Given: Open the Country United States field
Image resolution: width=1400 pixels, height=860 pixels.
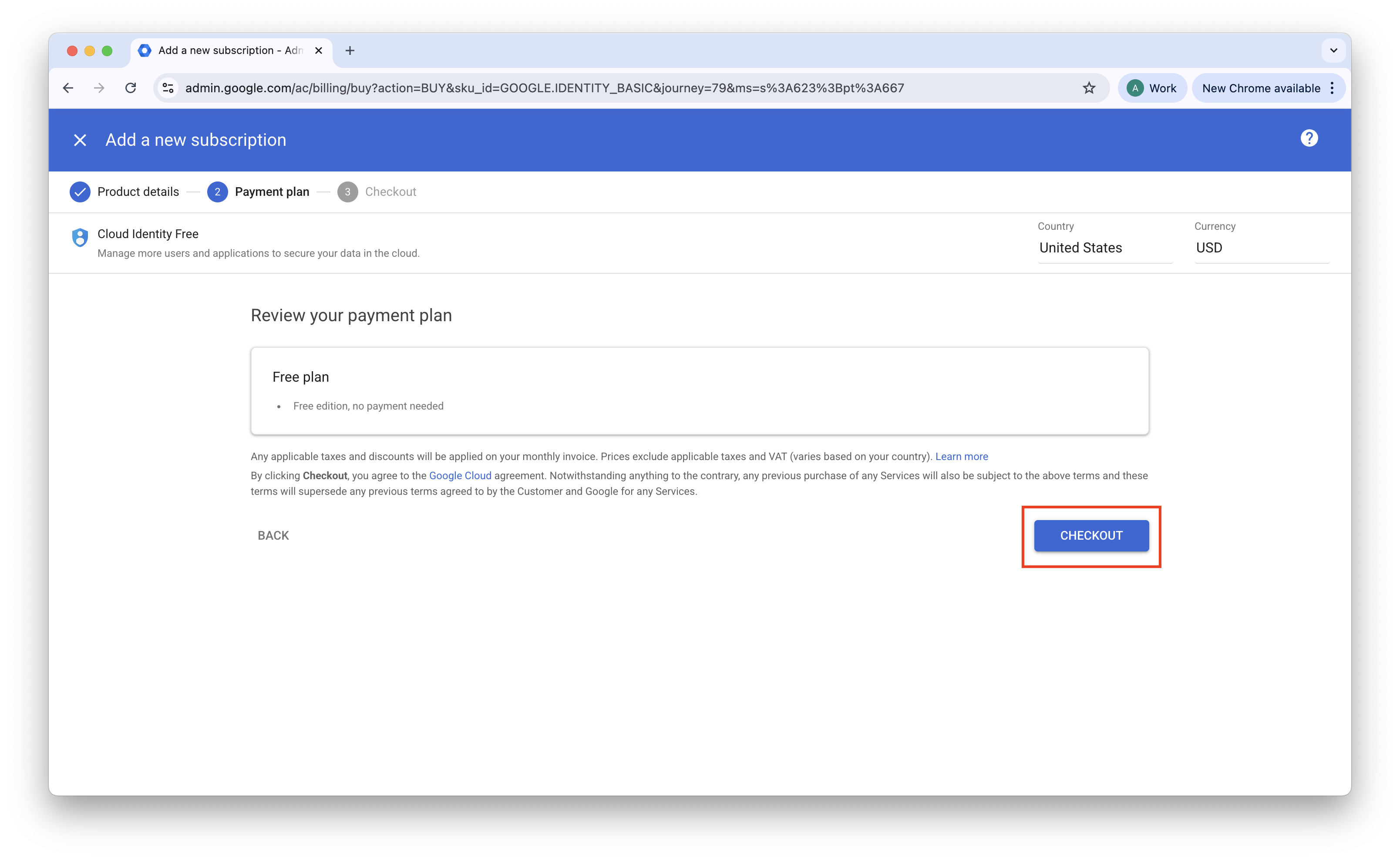Looking at the screenshot, I should coord(1104,248).
